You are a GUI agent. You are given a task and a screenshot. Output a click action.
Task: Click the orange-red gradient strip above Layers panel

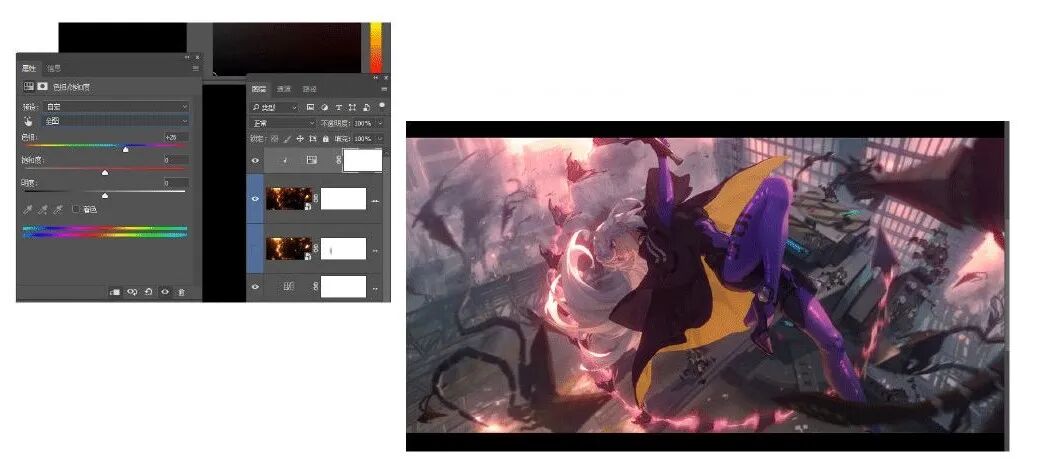tap(376, 47)
